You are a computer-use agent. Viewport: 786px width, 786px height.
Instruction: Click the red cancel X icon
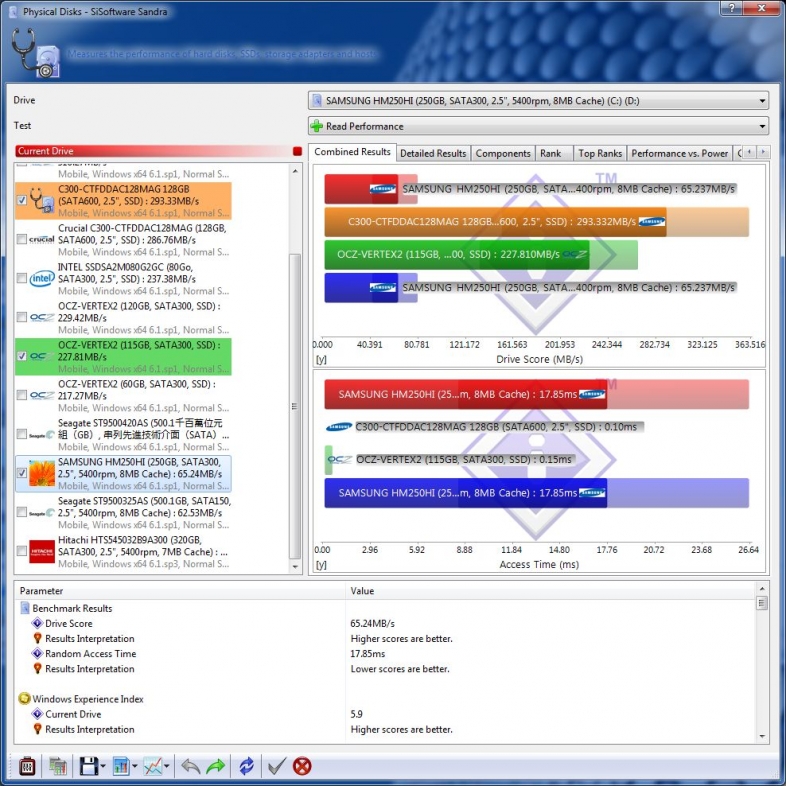coord(302,766)
